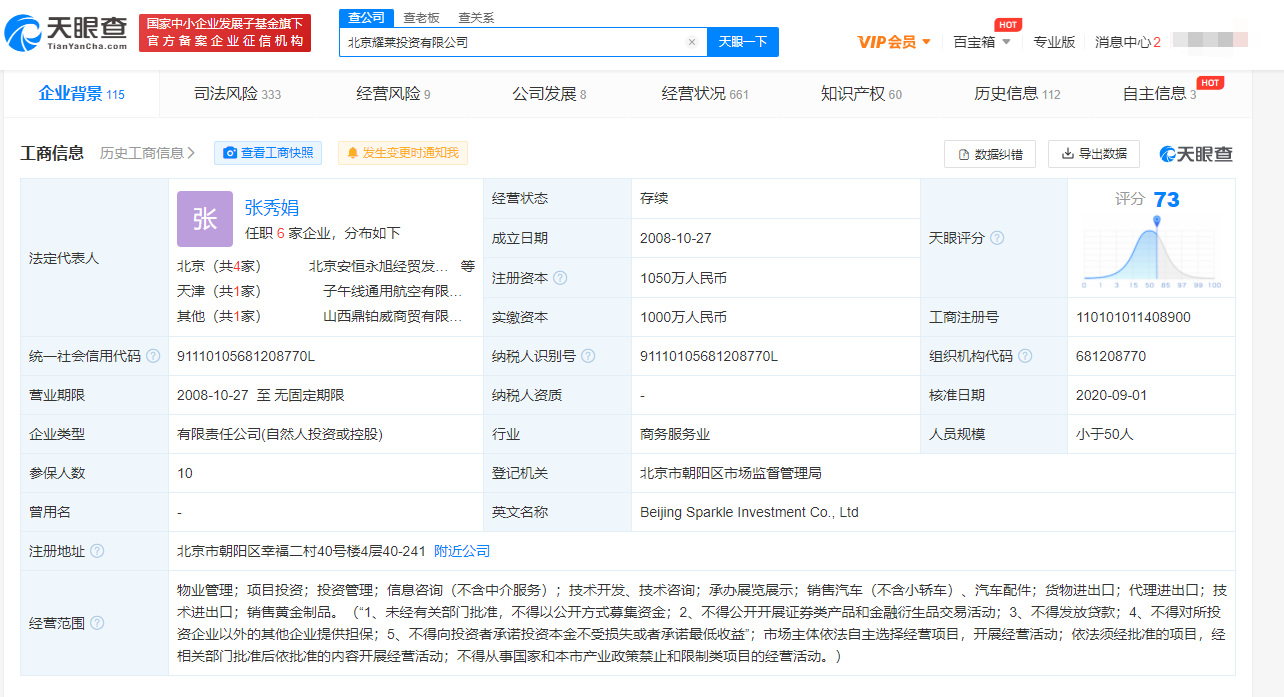Click the 附近公司 link
The height and width of the screenshot is (697, 1284).
462,551
